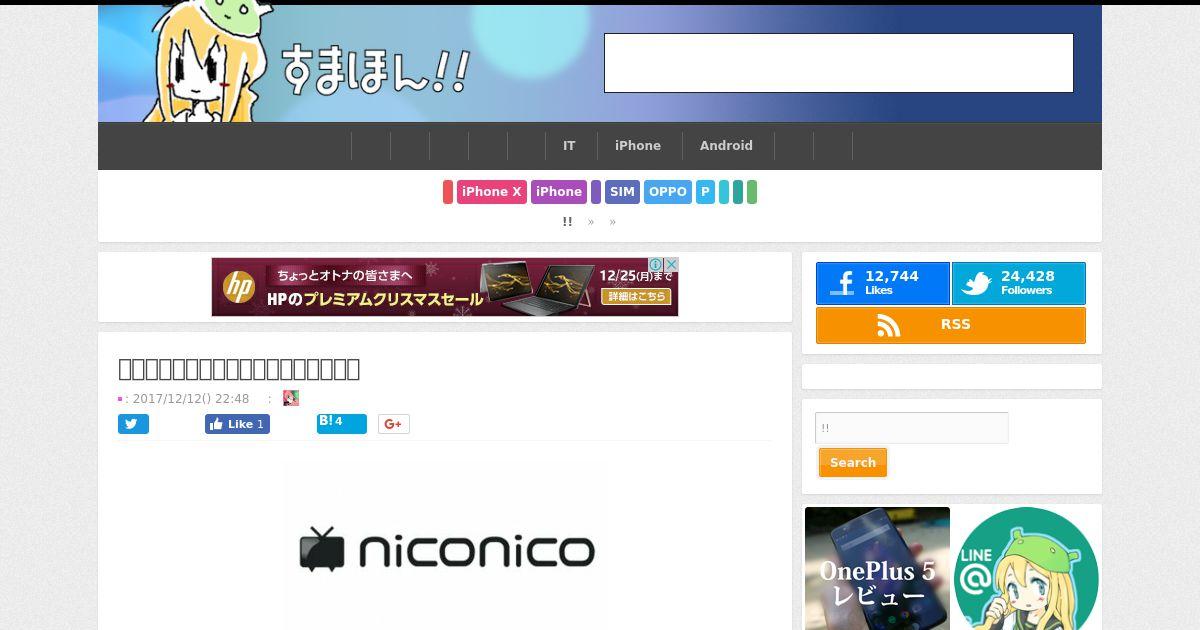Screen dimensions: 1200x630
Task: Click the HP logo in banner
Action: coord(238,288)
